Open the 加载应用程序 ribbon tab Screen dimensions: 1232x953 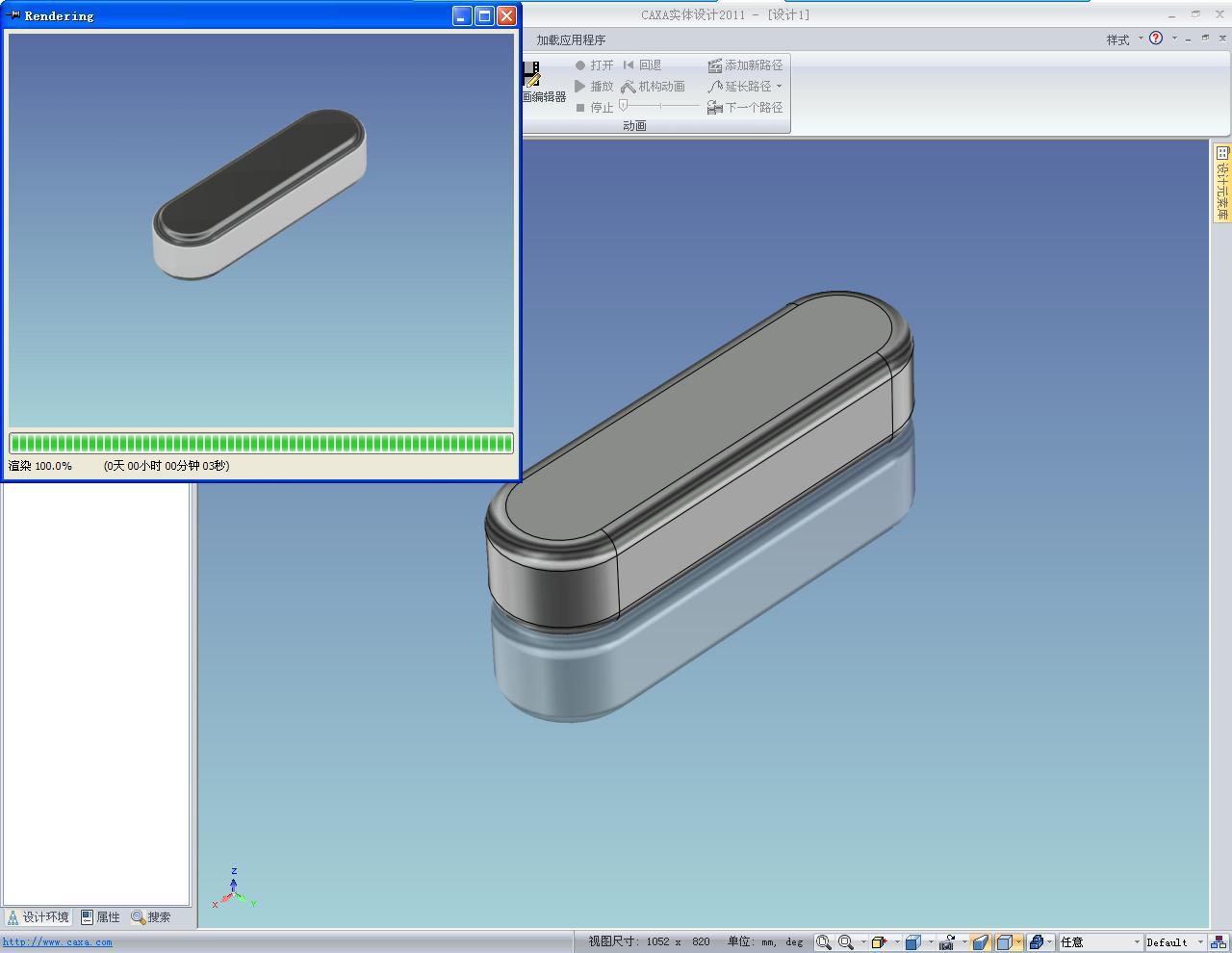coord(571,39)
